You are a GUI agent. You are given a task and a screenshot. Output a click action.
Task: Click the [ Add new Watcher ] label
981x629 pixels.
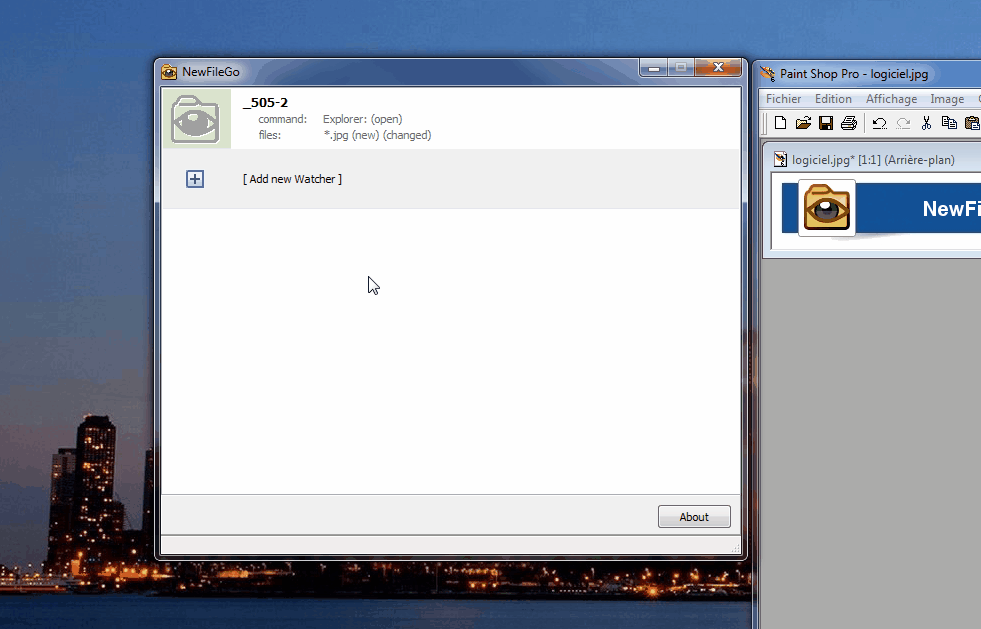[292, 179]
